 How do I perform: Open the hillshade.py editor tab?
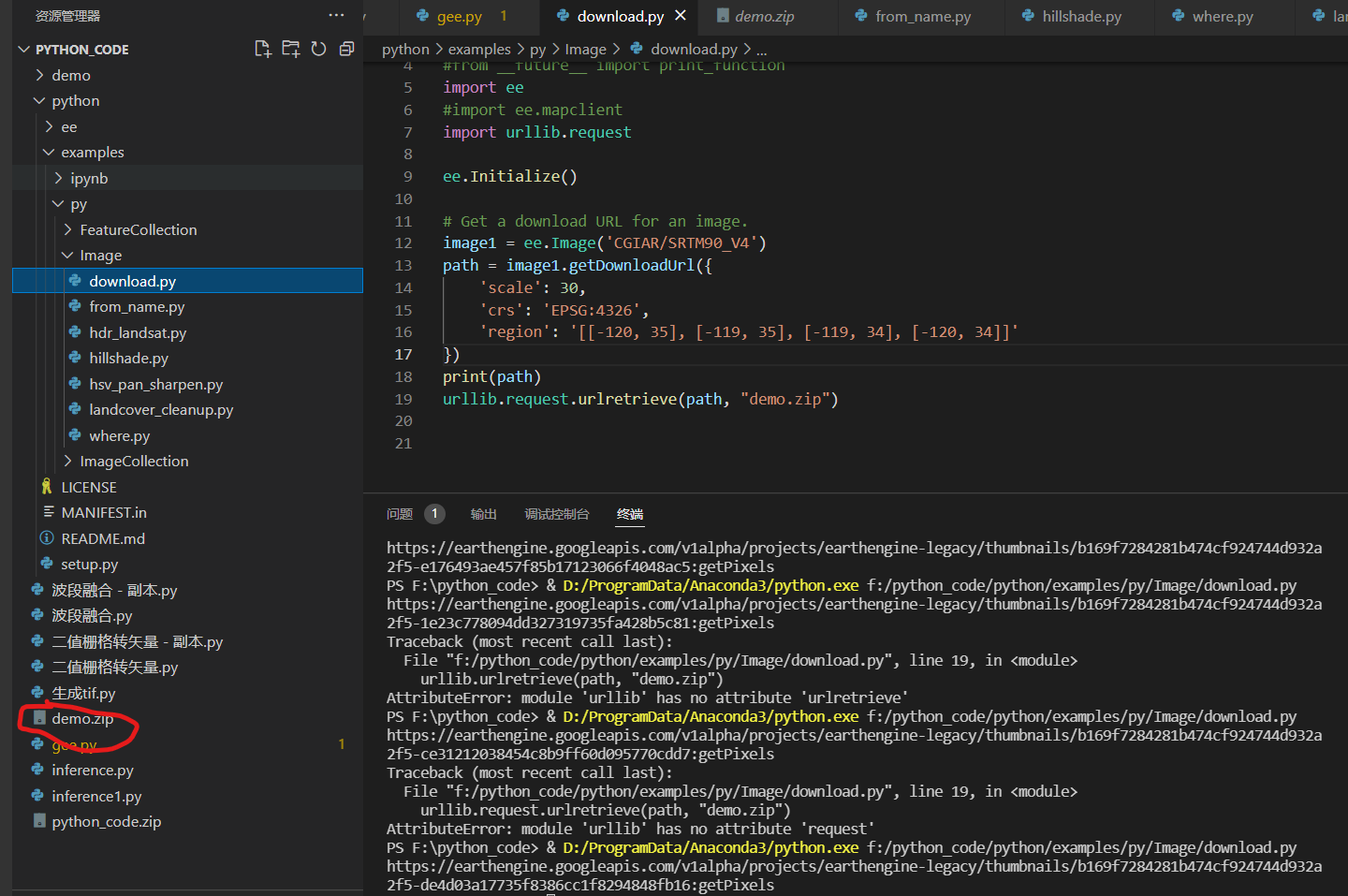[x=1082, y=16]
